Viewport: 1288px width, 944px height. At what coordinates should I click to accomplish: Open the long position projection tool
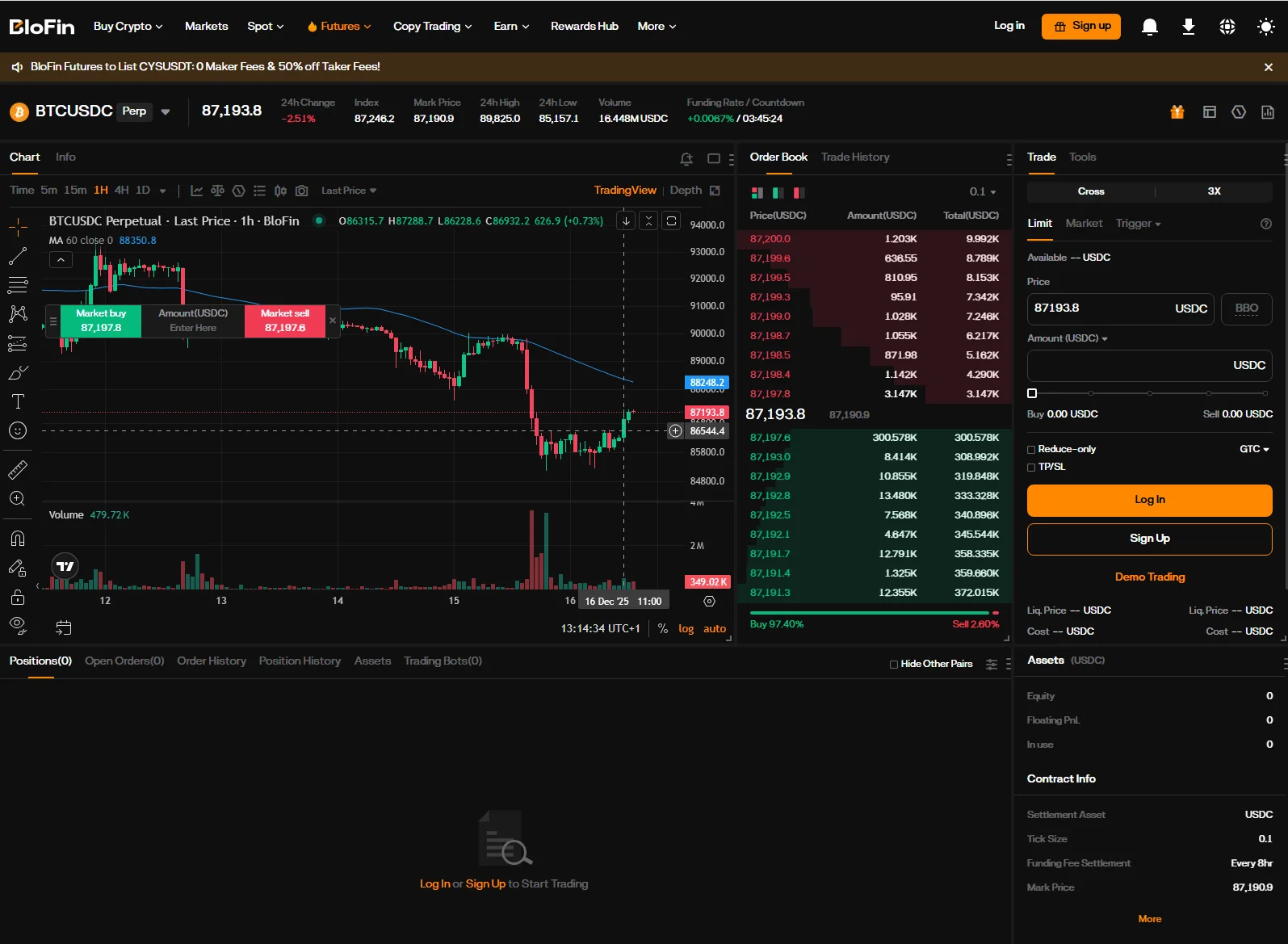pos(18,344)
